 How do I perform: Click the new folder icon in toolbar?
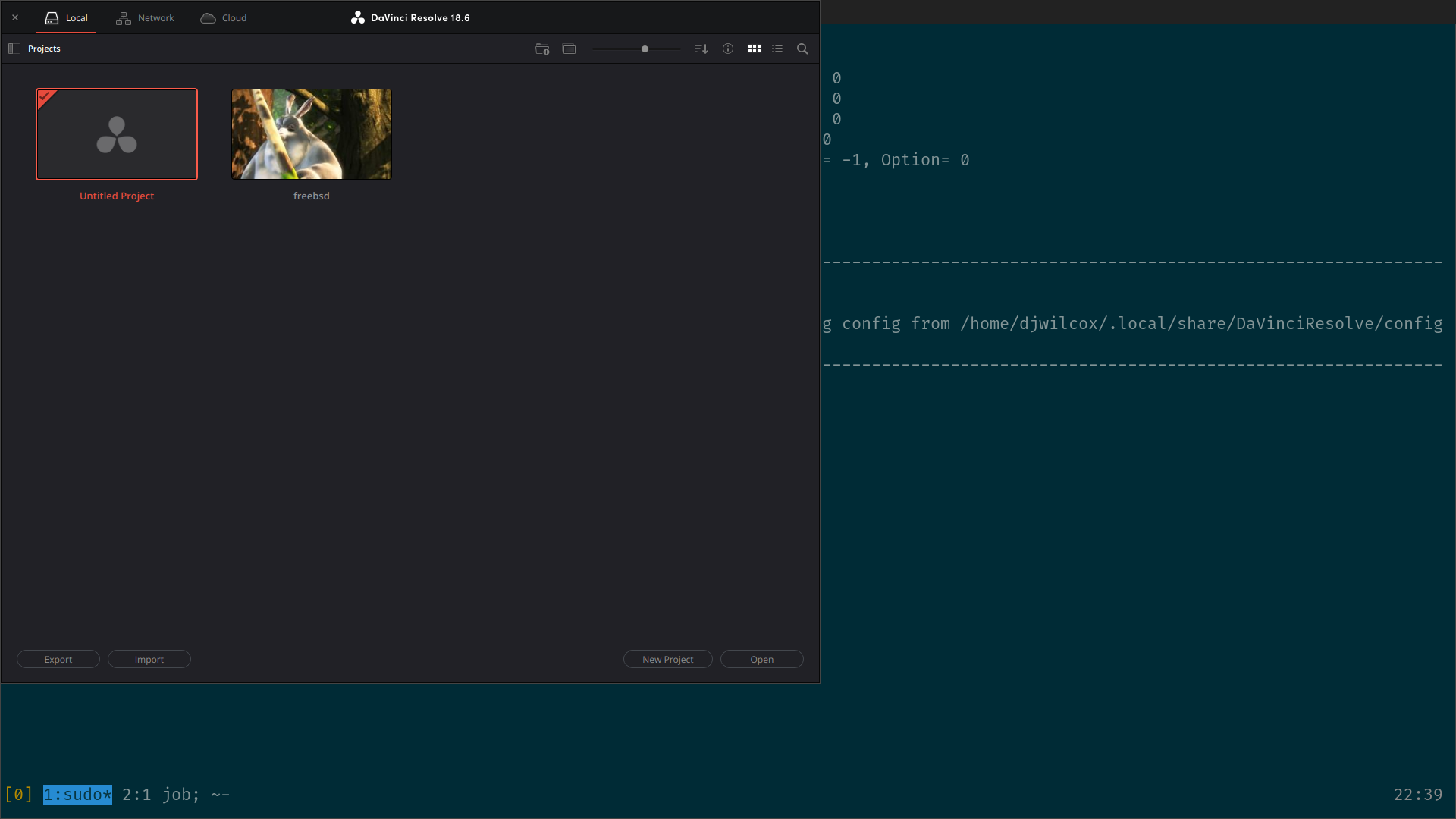[x=542, y=49]
